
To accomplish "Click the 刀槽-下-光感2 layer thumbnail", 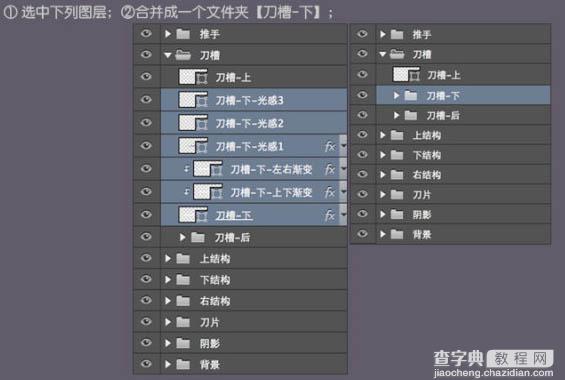I will coord(187,123).
